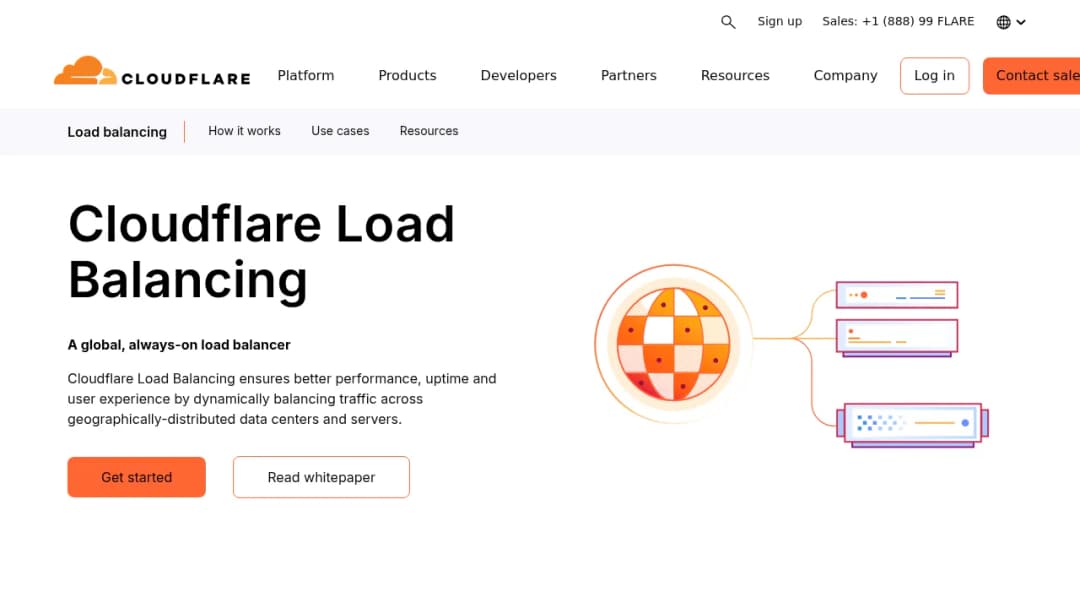This screenshot has height=608, width=1080.
Task: Click the Sign up link
Action: click(780, 21)
